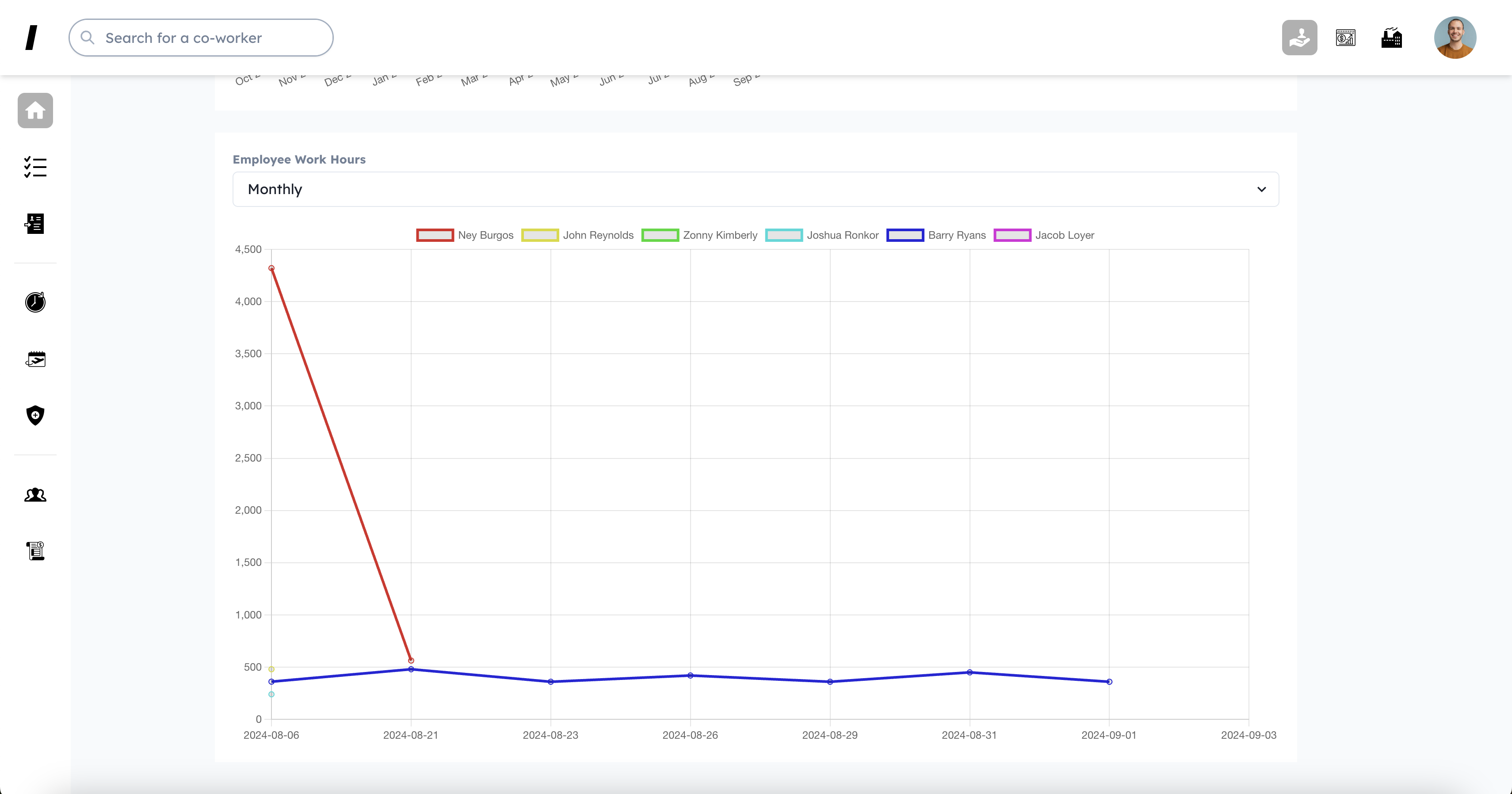Viewport: 1512px width, 794px height.
Task: Open the user profile avatar
Action: pyautogui.click(x=1455, y=38)
